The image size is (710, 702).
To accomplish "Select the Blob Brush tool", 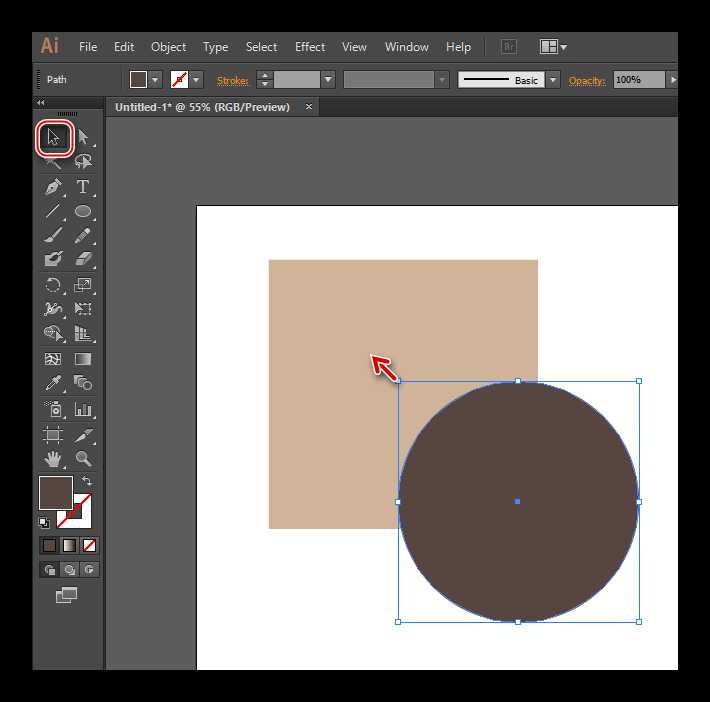I will pos(53,260).
